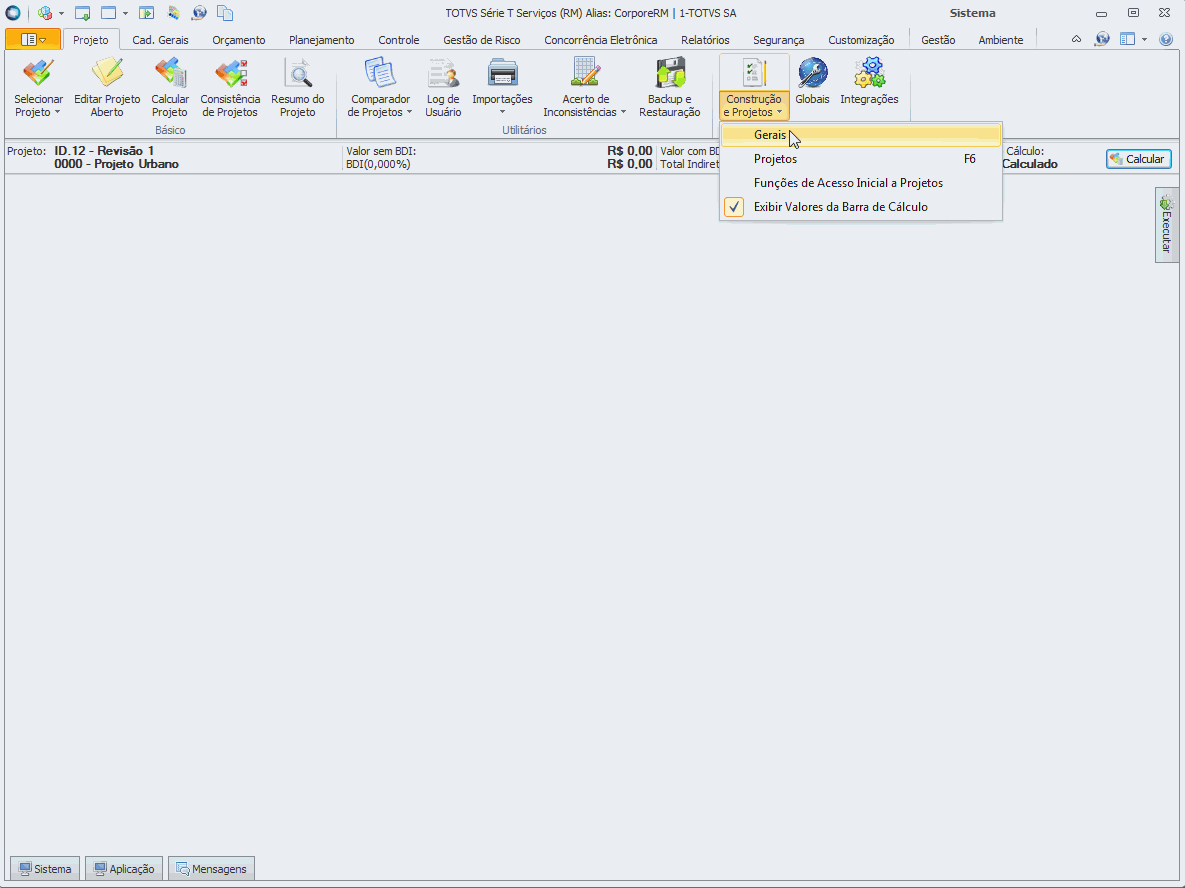Select Gerais from the dropdown menu
Viewport: 1185px width, 888px height.
861,135
